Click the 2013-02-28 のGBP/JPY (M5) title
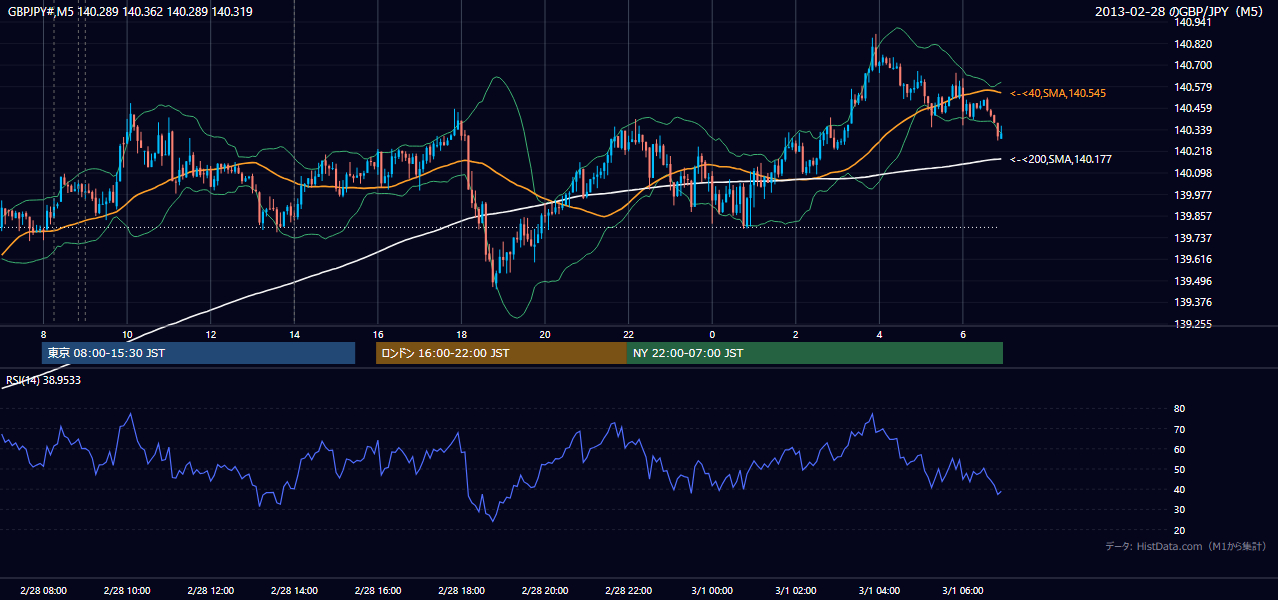Screen dimensions: 1278x600 pos(1180,11)
